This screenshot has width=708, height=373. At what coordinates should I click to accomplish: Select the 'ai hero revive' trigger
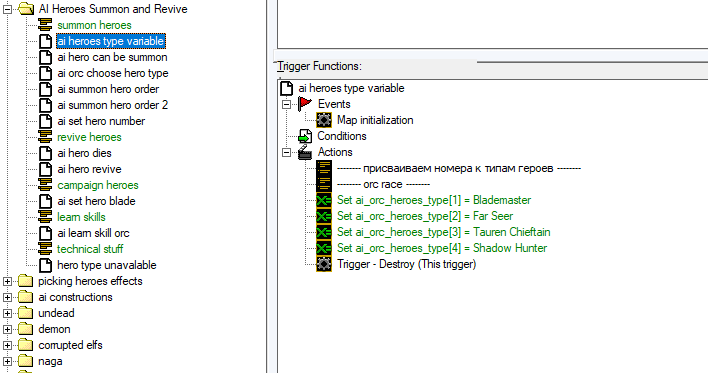[89, 169]
